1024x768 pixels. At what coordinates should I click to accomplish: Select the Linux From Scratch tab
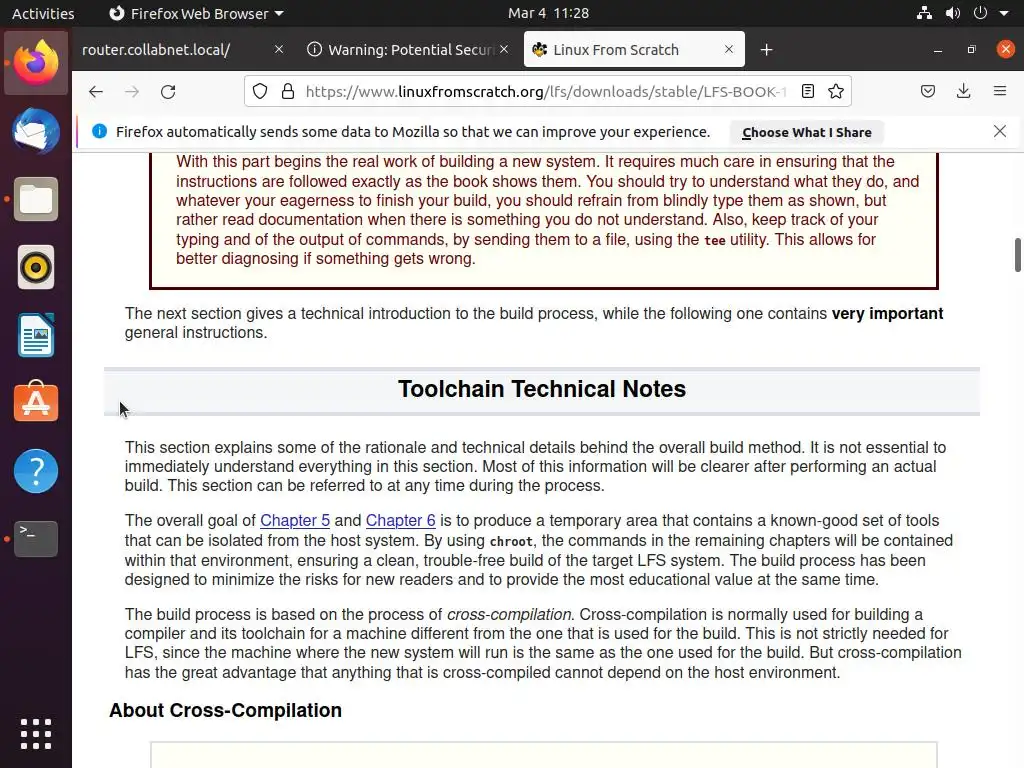pyautogui.click(x=633, y=50)
